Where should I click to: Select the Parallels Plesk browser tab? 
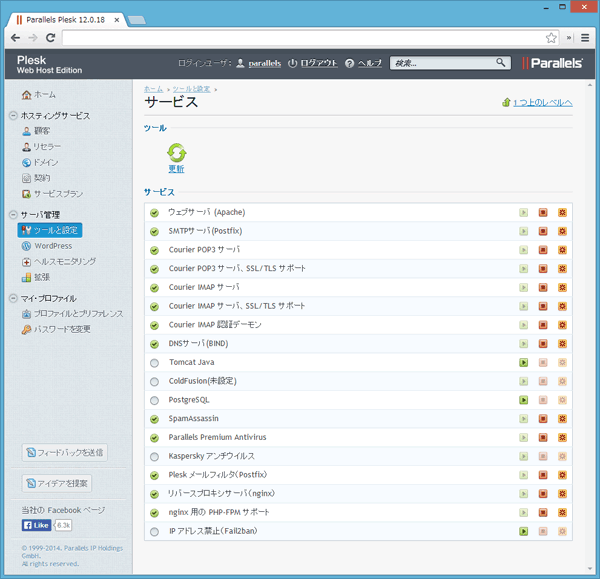tap(65, 20)
